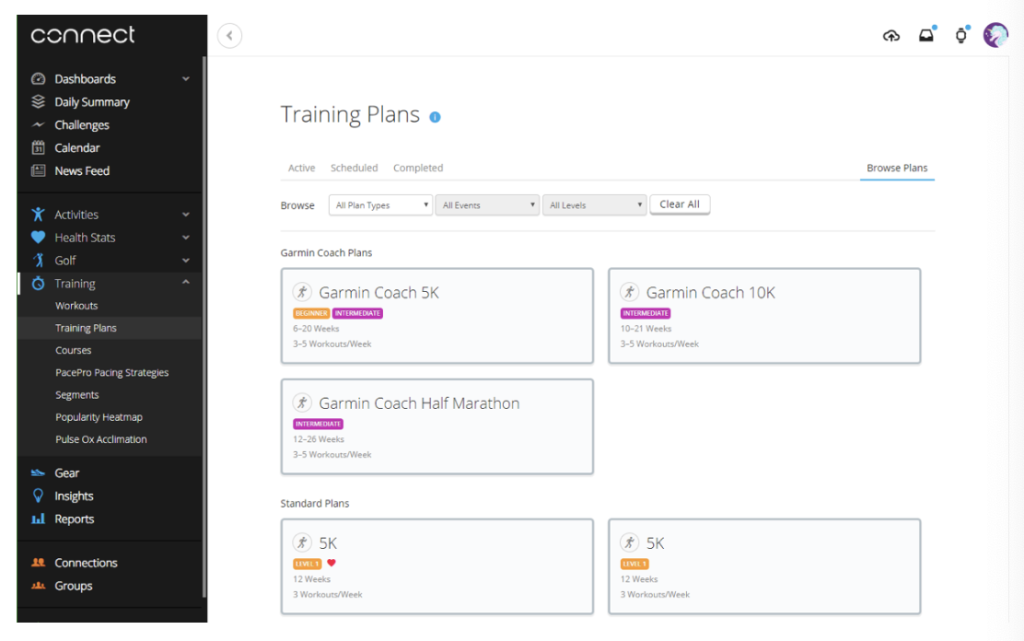Switch to the Completed tab

tap(418, 168)
